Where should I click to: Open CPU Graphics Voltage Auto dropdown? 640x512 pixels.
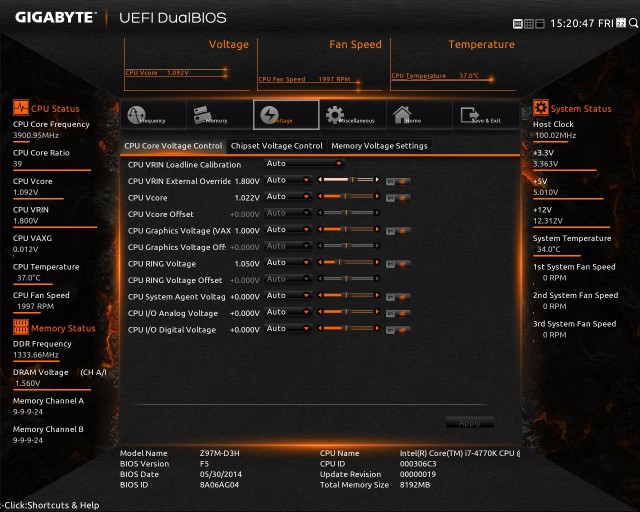pos(287,229)
